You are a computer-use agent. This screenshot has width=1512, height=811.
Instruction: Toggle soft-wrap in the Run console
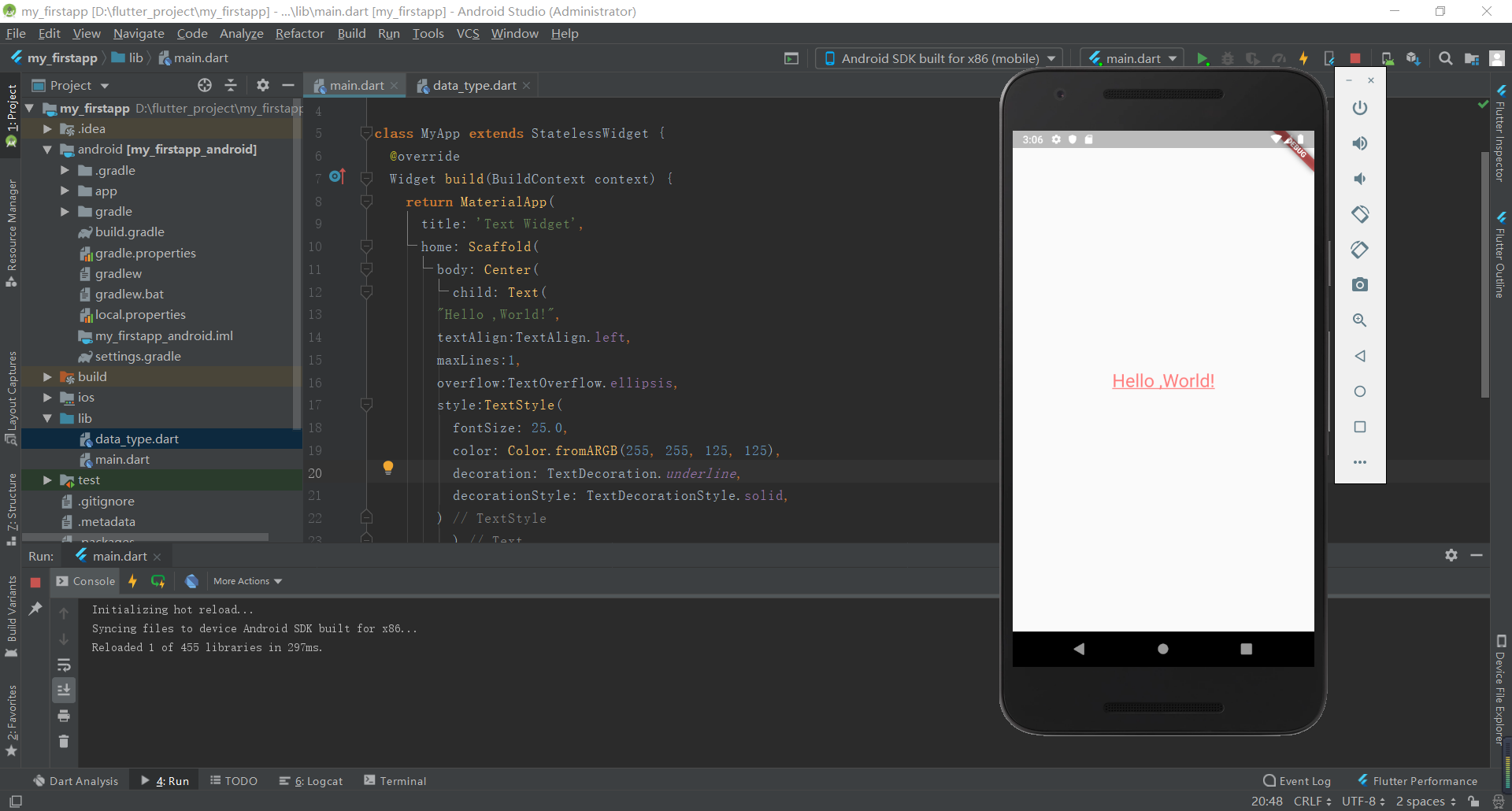coord(64,665)
